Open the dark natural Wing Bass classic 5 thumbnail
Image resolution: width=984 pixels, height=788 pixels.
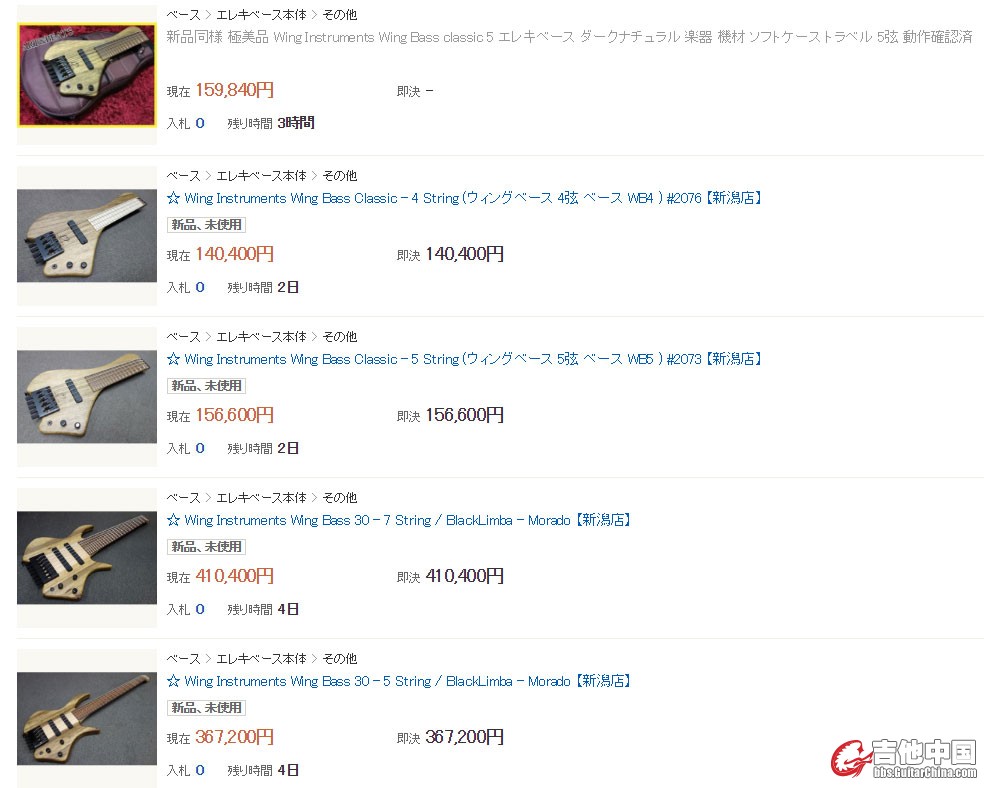pyautogui.click(x=87, y=75)
